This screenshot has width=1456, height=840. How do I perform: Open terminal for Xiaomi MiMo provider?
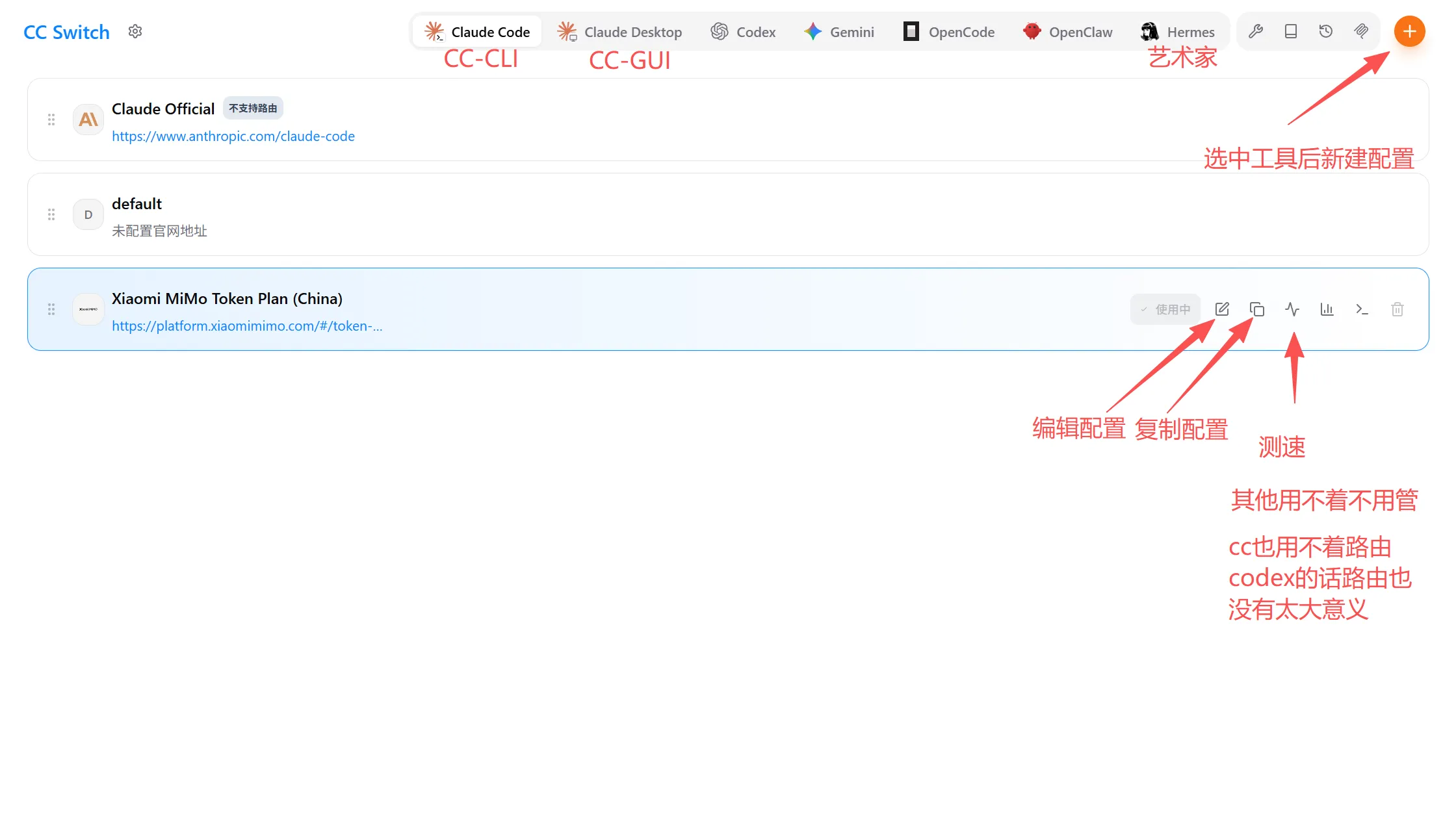tap(1362, 309)
